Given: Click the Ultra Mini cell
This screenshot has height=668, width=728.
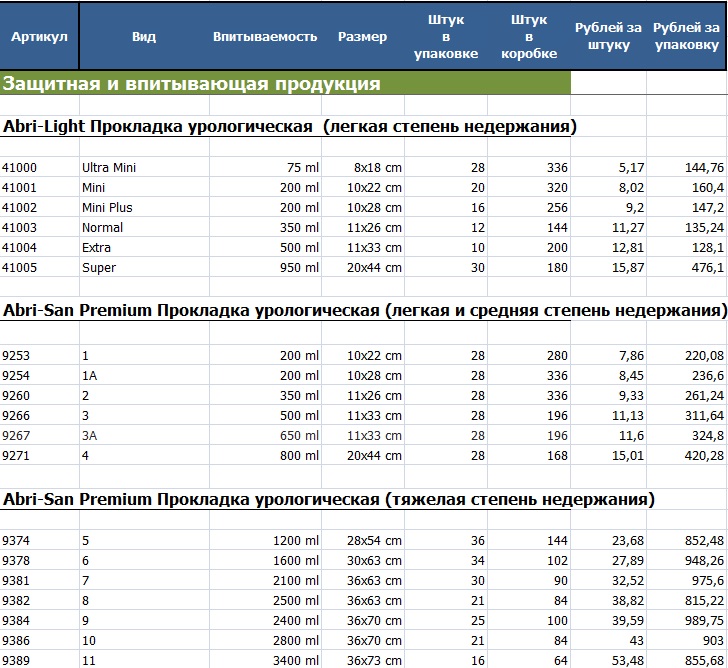Looking at the screenshot, I should point(144,168).
